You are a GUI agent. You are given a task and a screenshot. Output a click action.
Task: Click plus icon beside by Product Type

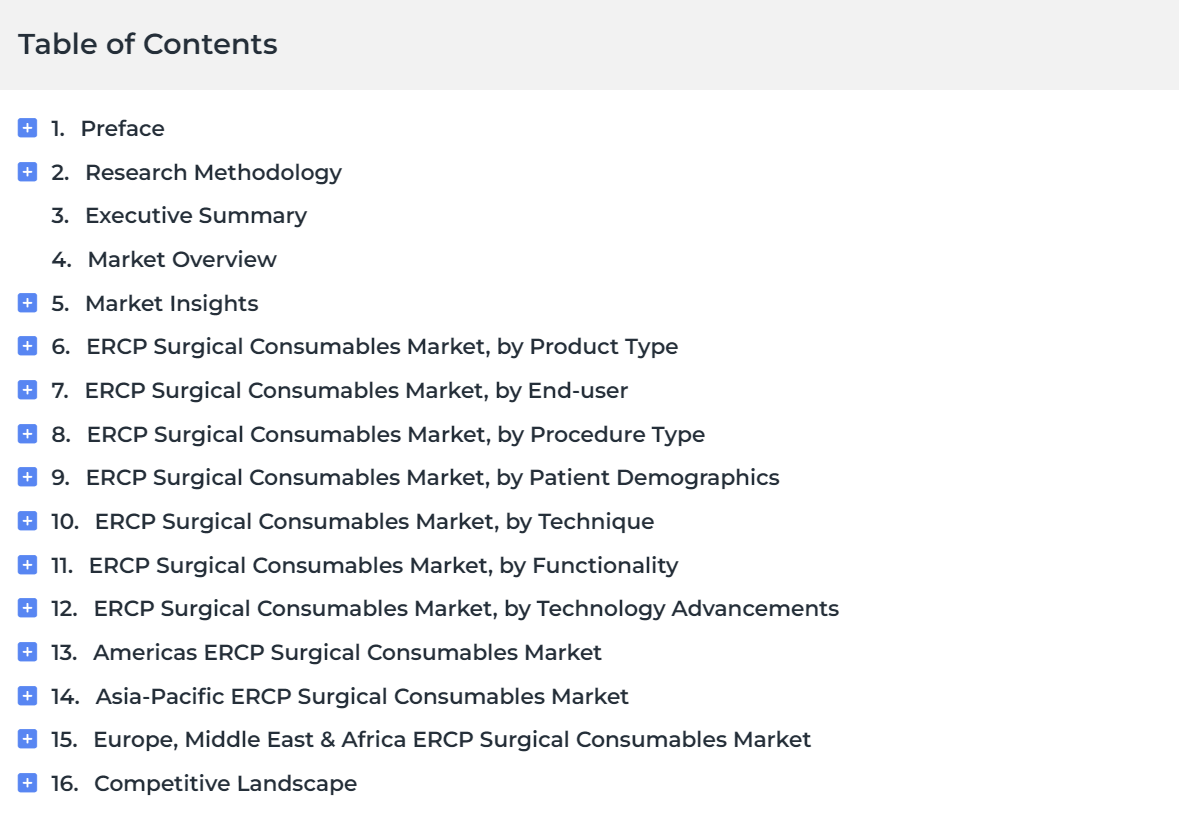pos(27,347)
